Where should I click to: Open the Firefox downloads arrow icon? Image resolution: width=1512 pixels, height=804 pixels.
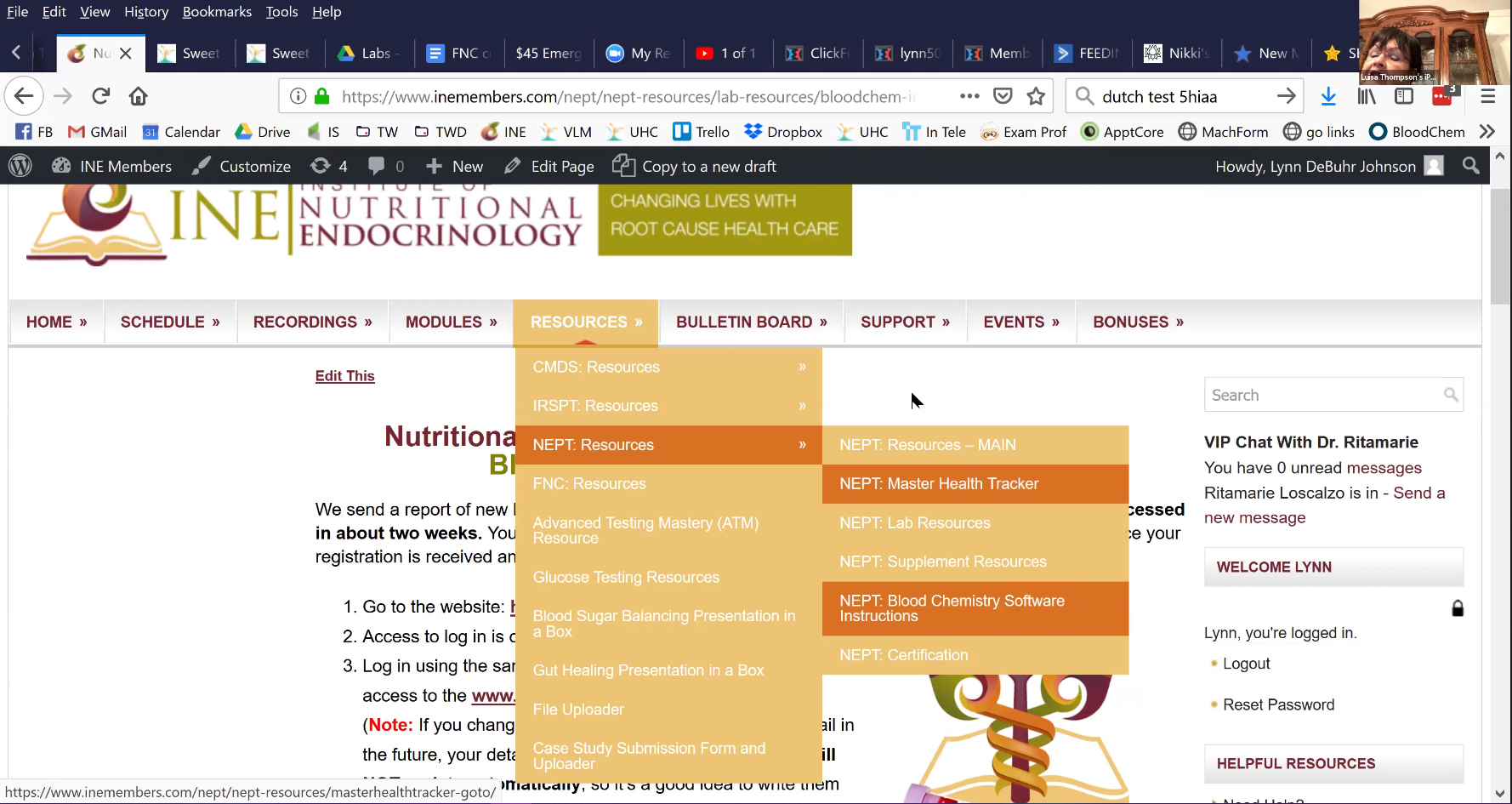point(1327,96)
